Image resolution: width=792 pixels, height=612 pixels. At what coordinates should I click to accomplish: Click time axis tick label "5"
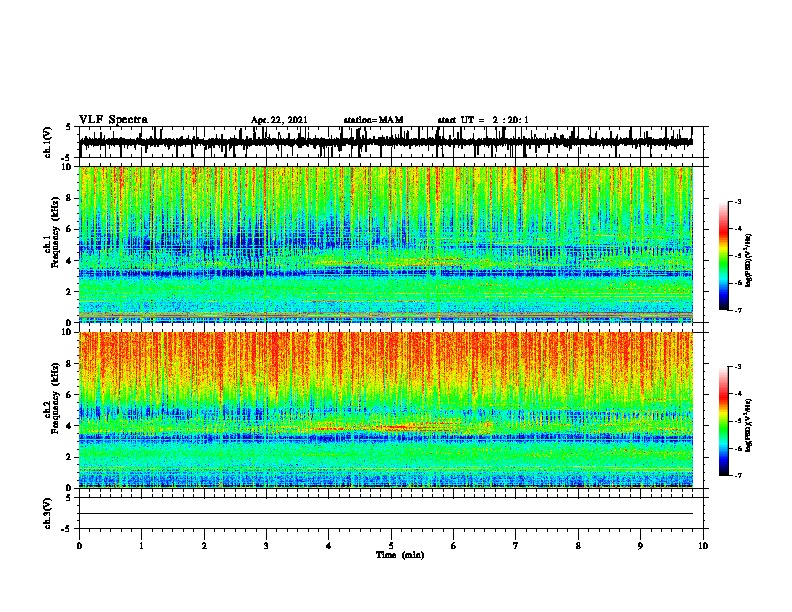pos(391,546)
